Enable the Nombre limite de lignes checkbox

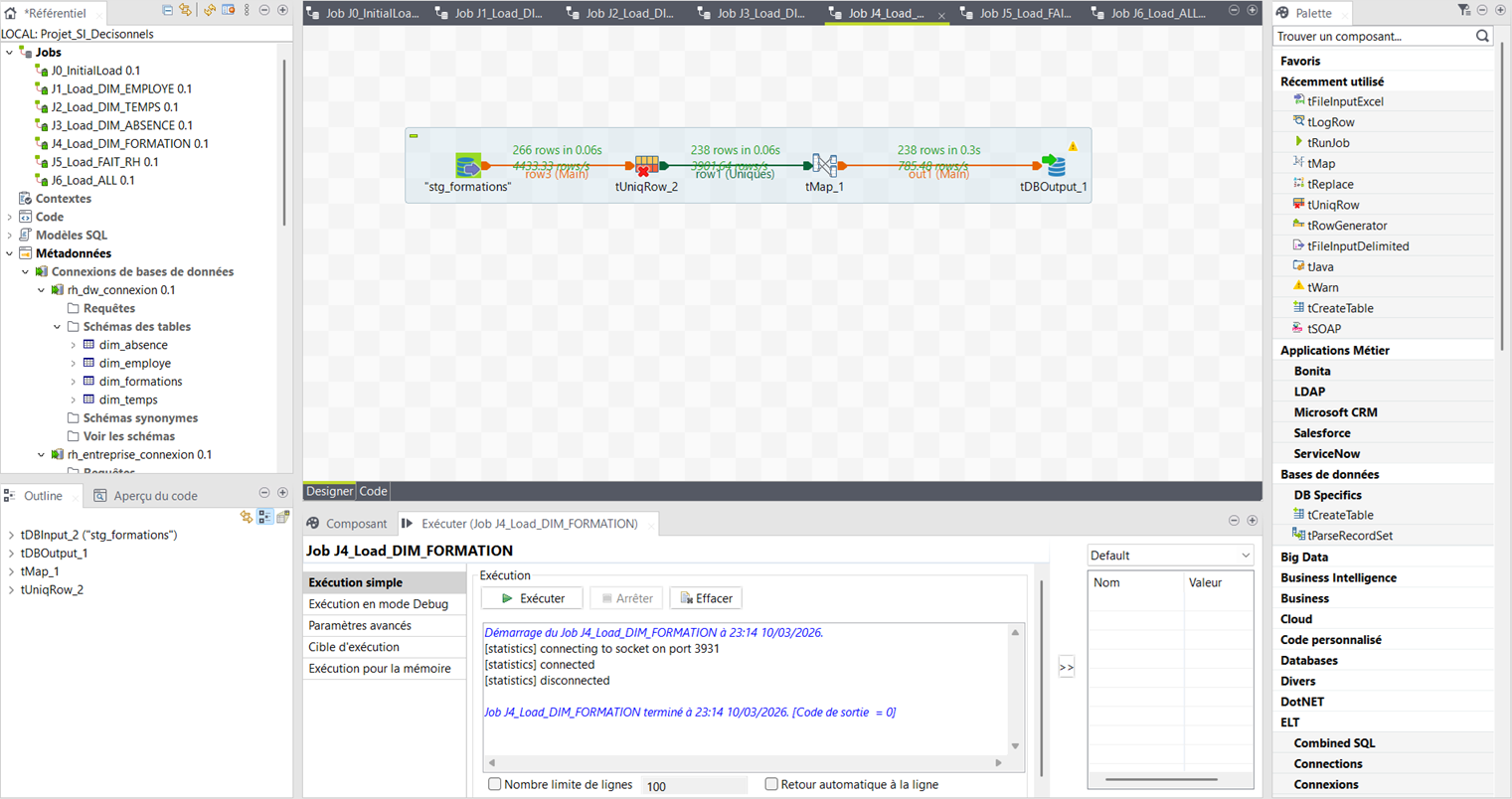(494, 784)
